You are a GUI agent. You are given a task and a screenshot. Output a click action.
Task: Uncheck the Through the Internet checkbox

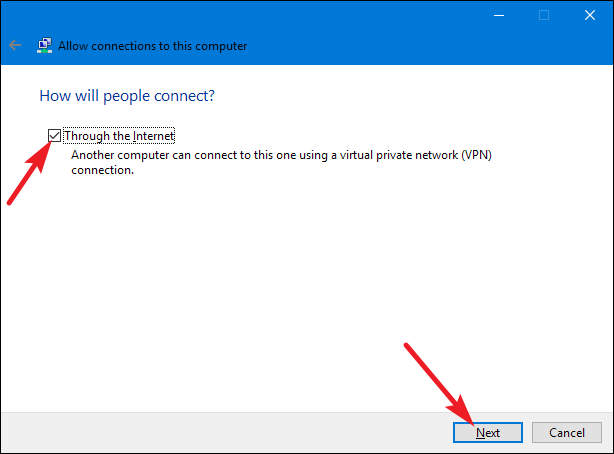point(54,135)
